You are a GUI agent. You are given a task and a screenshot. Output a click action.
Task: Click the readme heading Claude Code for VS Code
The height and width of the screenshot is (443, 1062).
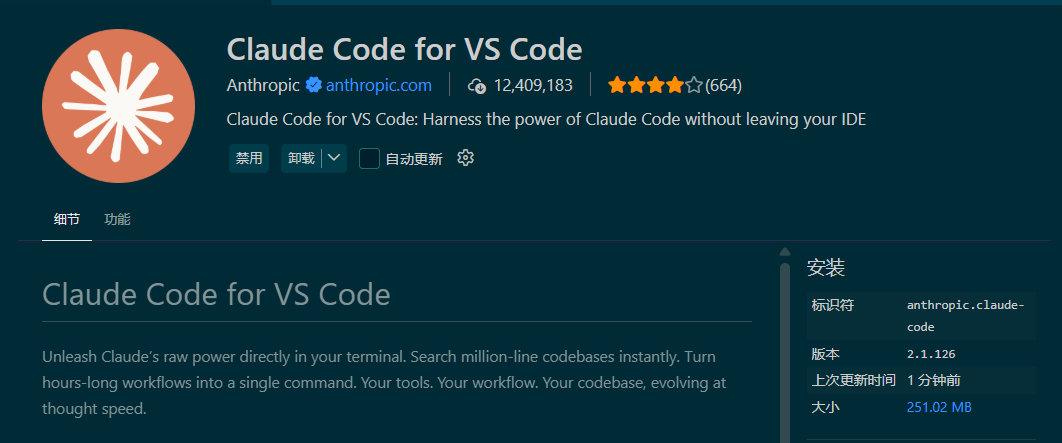[x=216, y=295]
